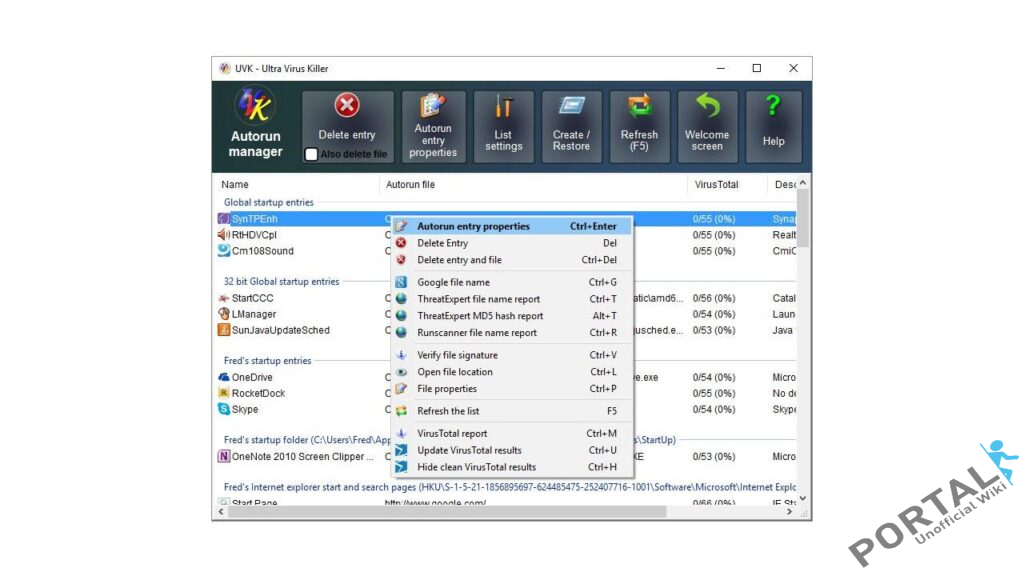Click the horizontal scrollbar thumb

tap(447, 512)
